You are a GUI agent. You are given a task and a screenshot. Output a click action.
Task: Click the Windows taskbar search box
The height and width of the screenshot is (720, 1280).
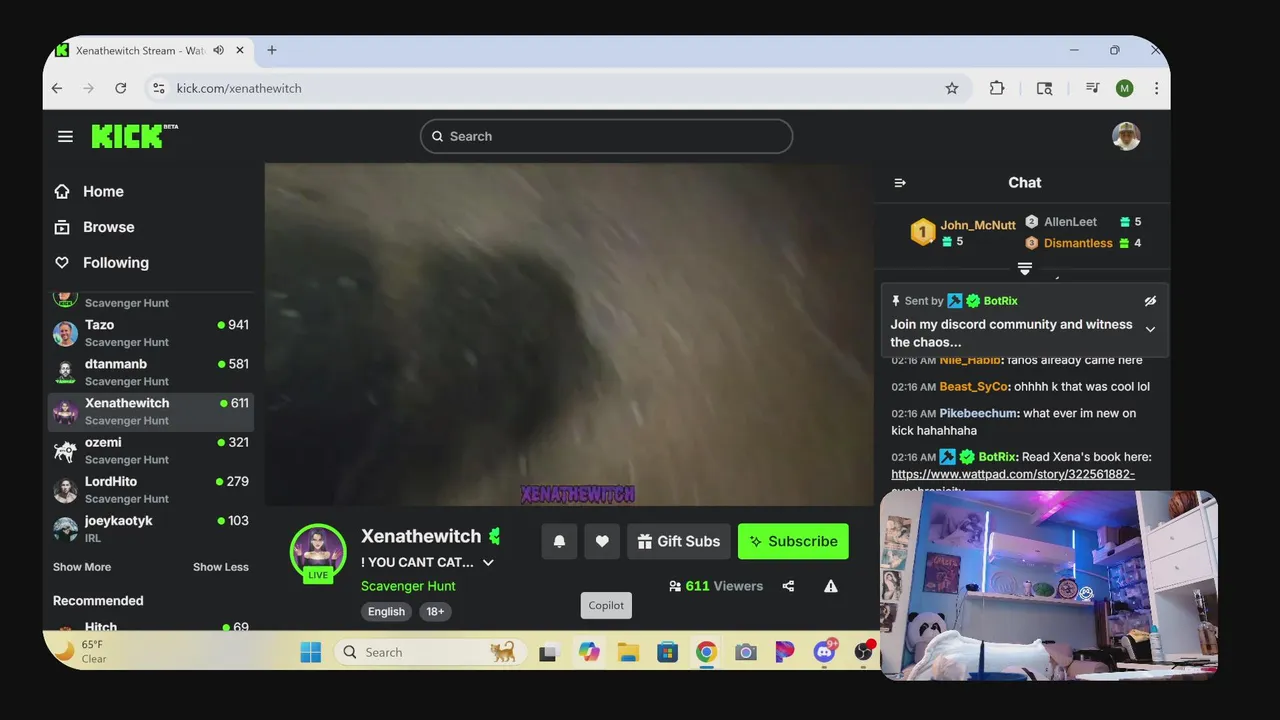[428, 652]
